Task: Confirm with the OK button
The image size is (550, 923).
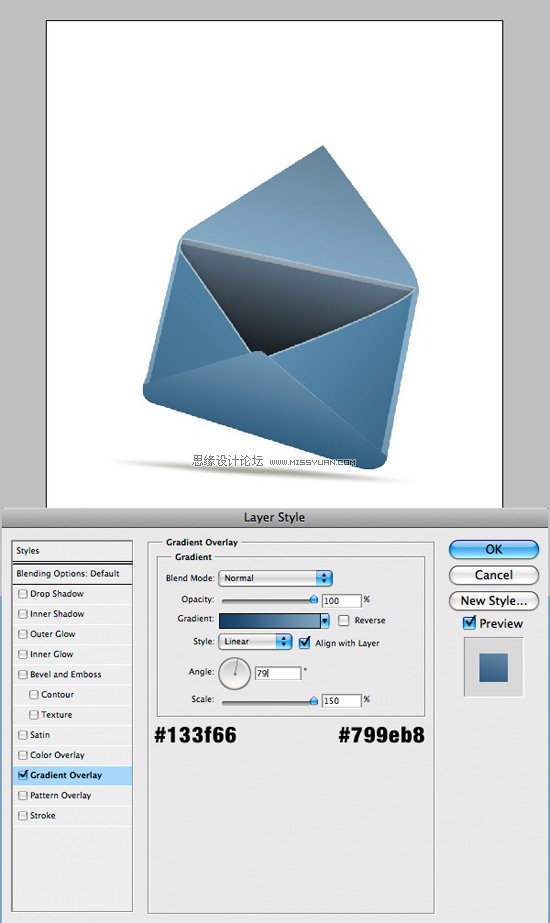Action: pos(493,549)
